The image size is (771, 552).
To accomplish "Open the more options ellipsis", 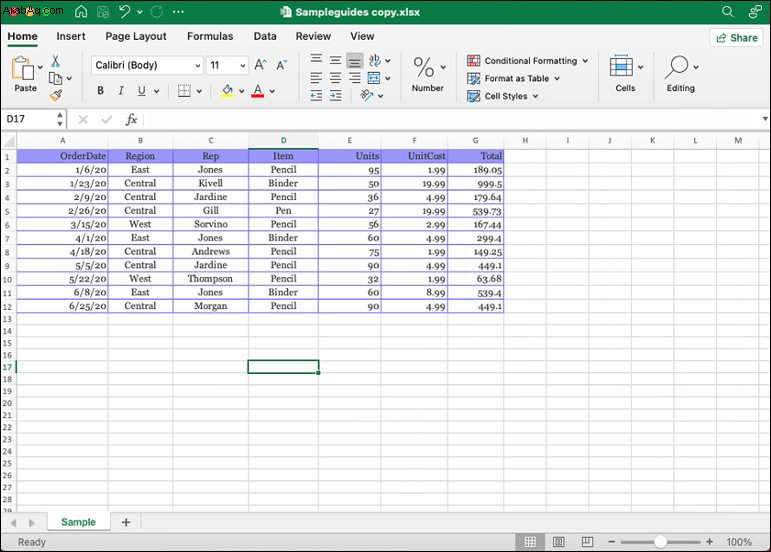I will click(178, 11).
